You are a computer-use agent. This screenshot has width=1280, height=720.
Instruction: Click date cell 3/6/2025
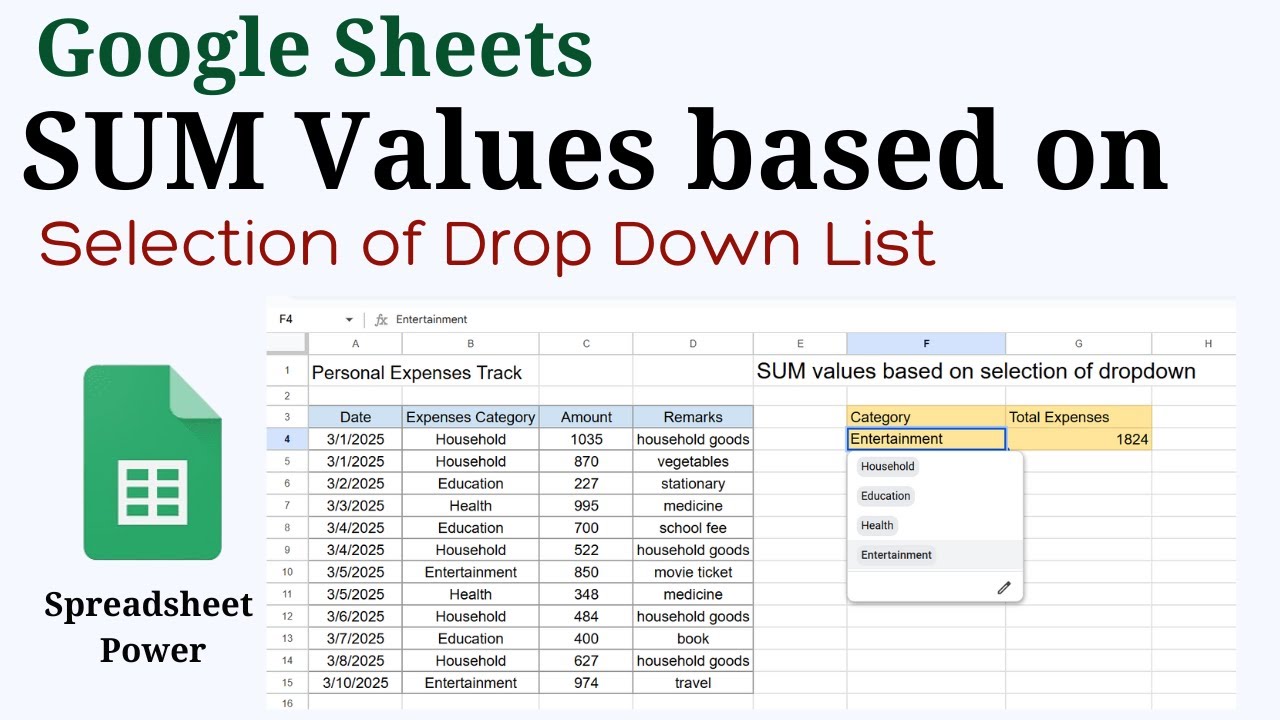[x=355, y=616]
